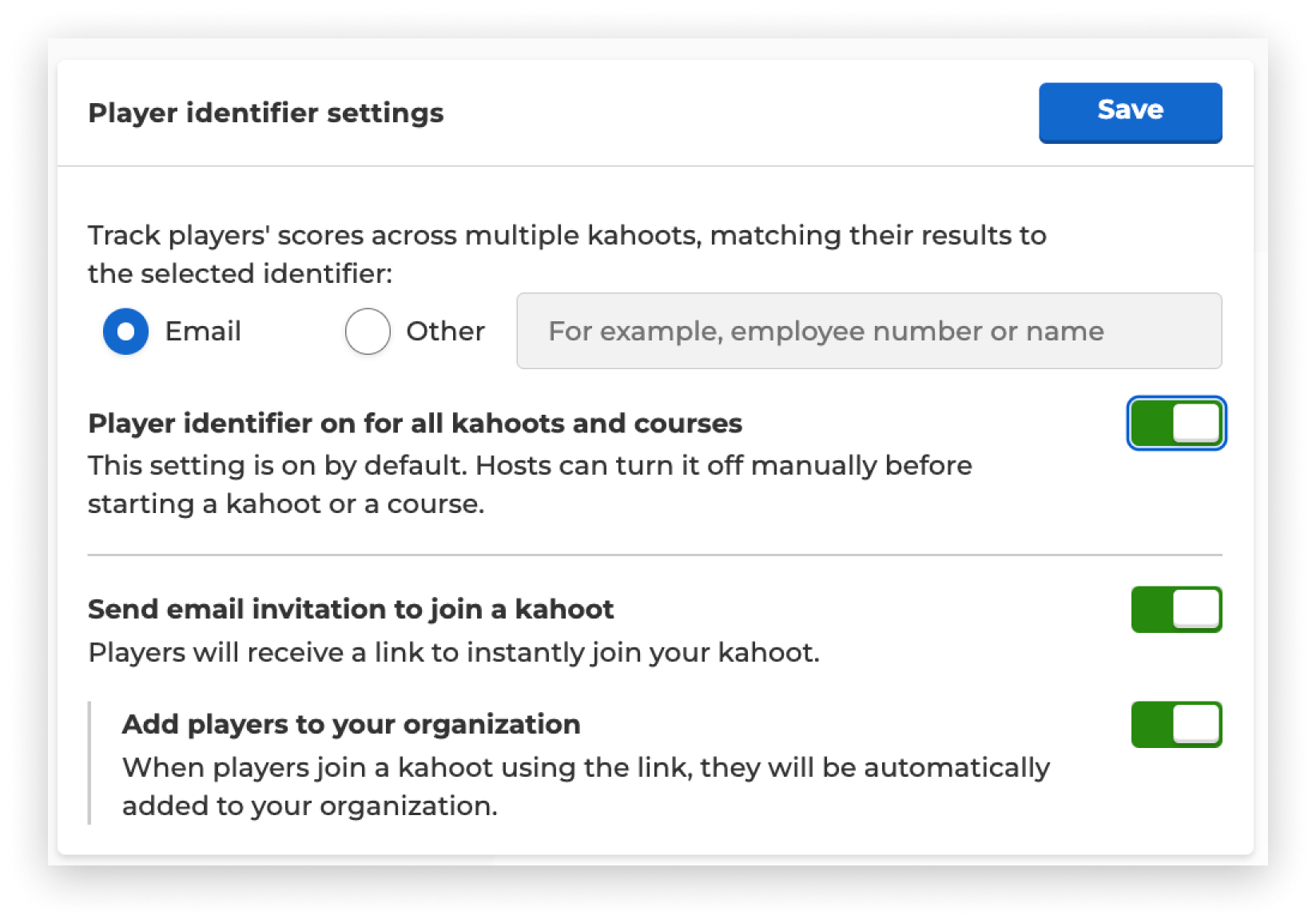Click 'Players will receive a link' description
The height and width of the screenshot is (923, 1316).
tap(454, 652)
